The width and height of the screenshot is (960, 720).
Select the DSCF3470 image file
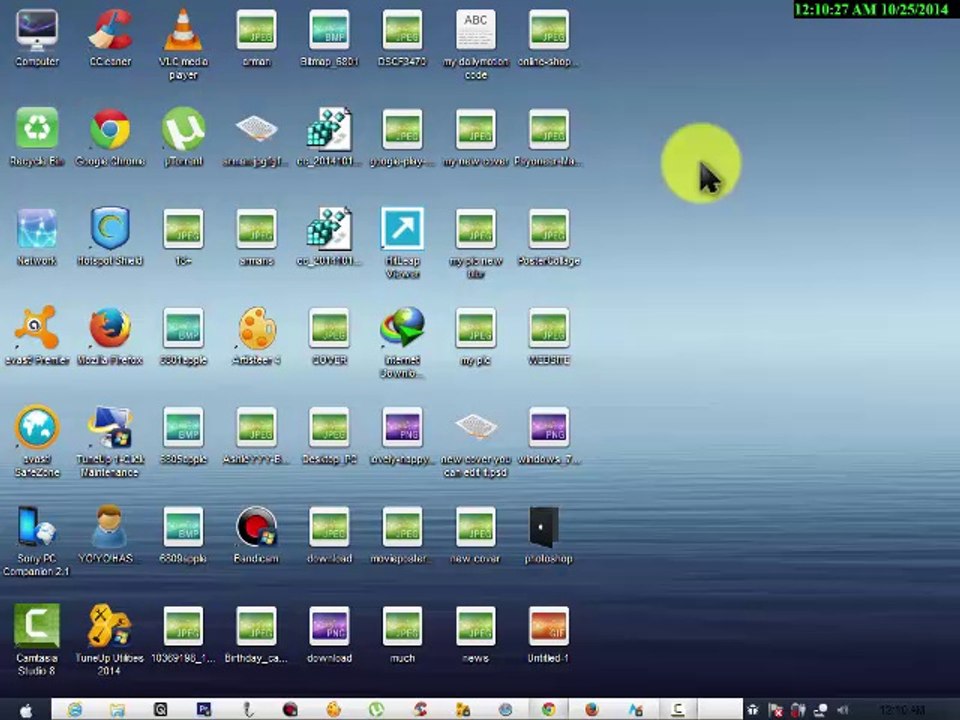[402, 37]
